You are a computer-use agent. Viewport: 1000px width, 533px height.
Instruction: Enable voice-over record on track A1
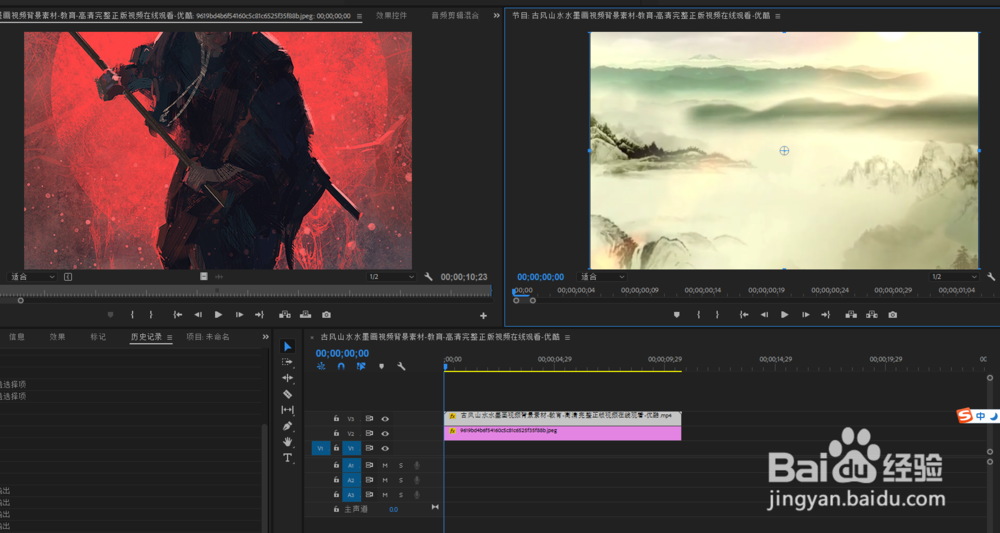click(x=416, y=465)
